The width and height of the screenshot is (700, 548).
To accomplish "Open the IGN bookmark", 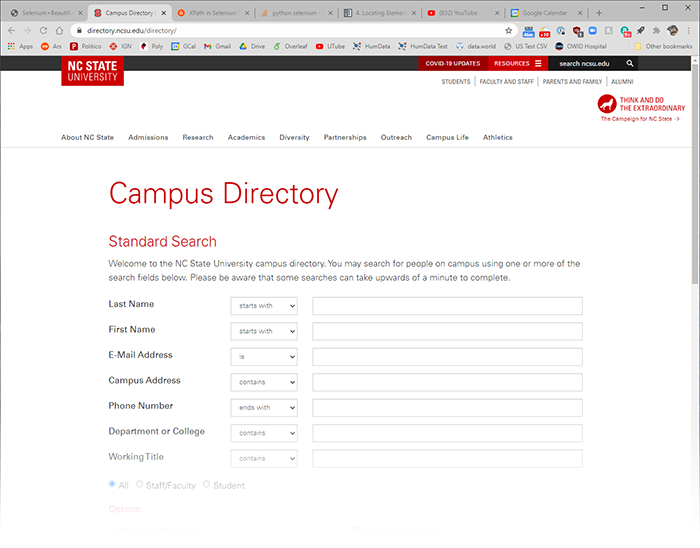I will (x=120, y=46).
